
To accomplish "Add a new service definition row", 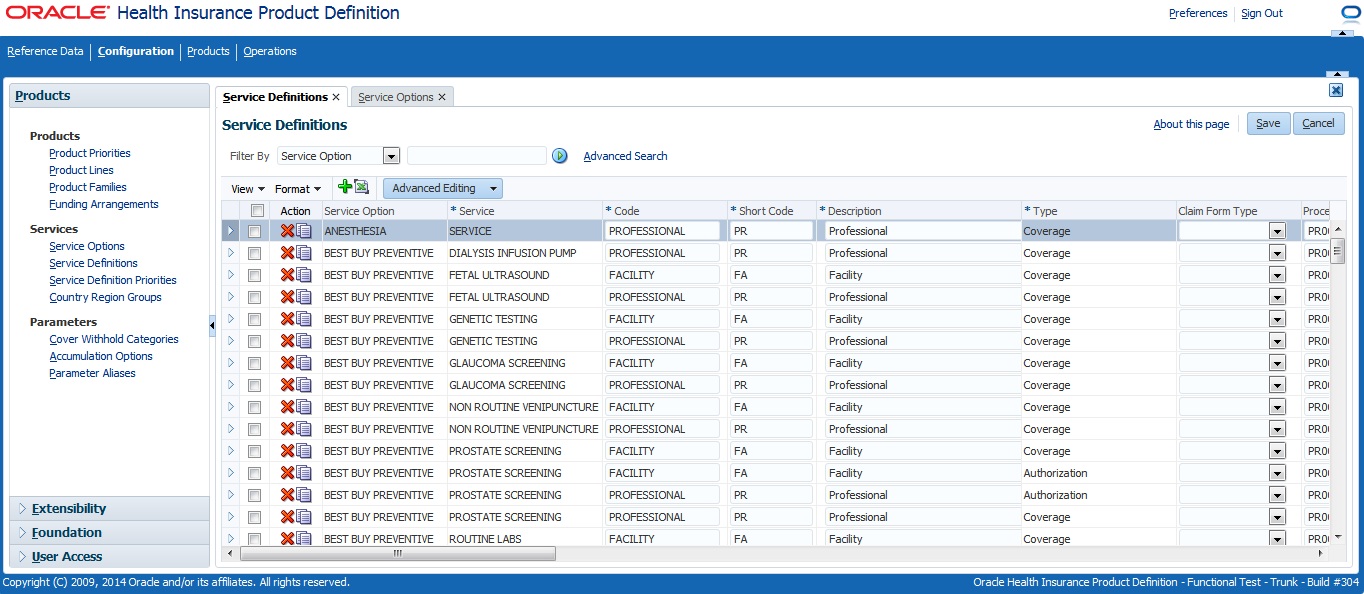I will tap(345, 187).
